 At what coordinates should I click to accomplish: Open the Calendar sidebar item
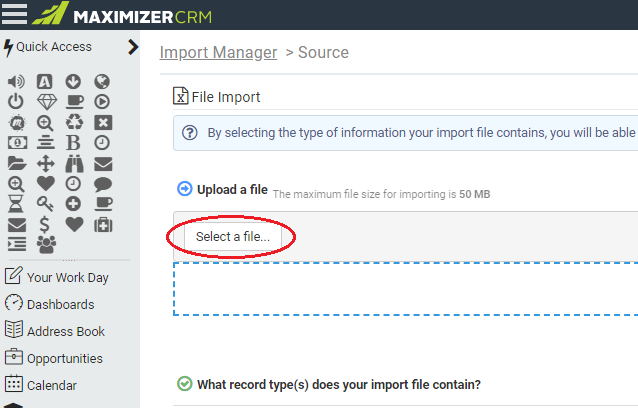click(x=41, y=385)
